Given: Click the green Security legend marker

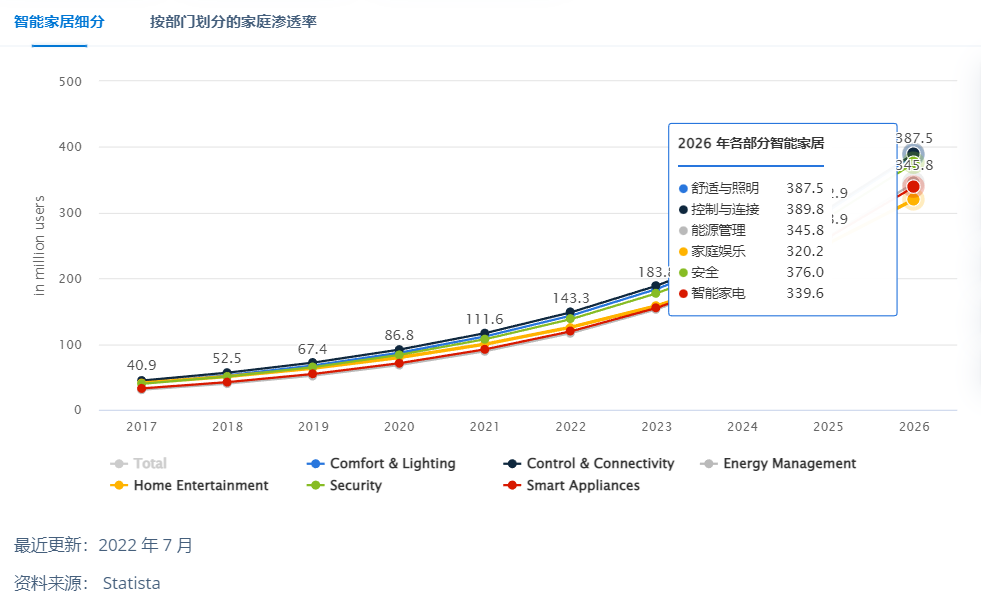Looking at the screenshot, I should [314, 485].
